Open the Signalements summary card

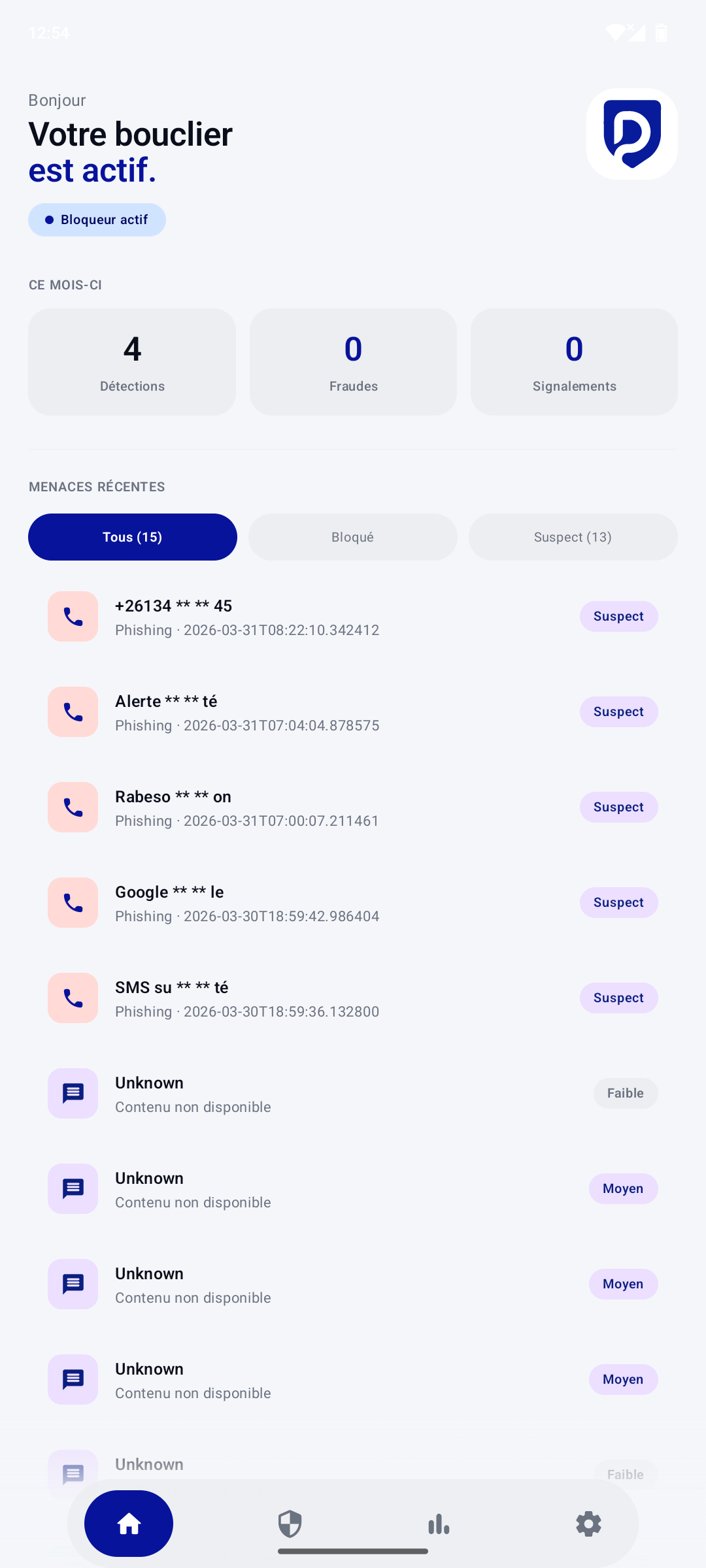573,361
